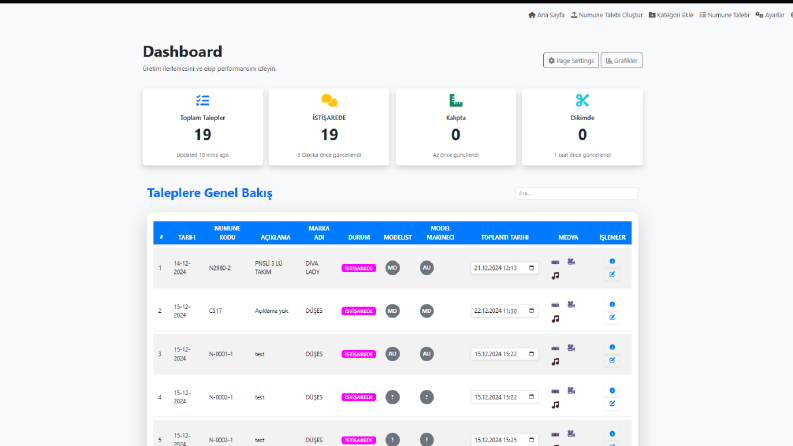Open video media icon for row 2
This screenshot has height=446, width=793.
[571, 304]
